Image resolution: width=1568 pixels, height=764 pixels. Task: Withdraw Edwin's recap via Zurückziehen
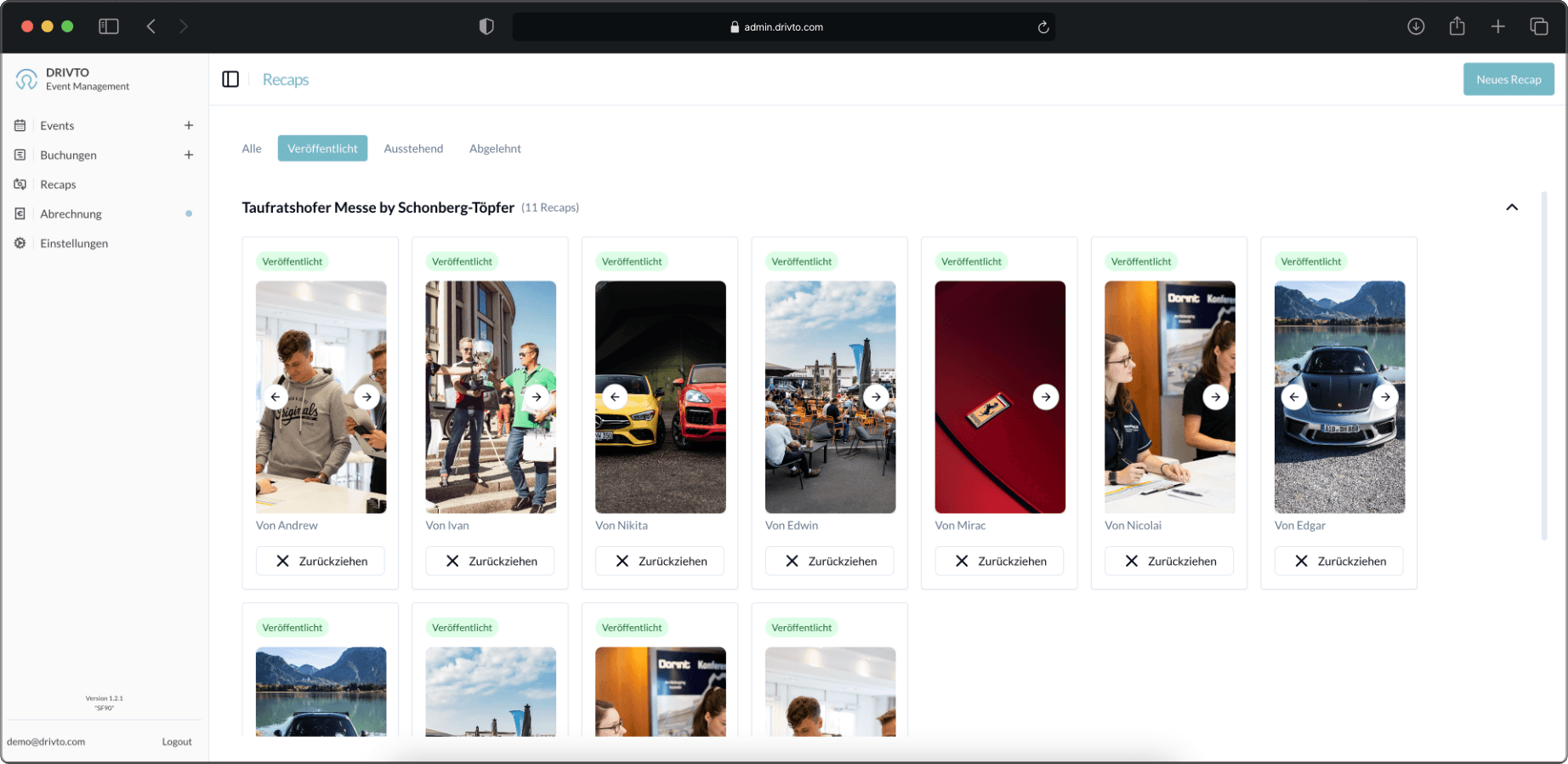tap(830, 561)
